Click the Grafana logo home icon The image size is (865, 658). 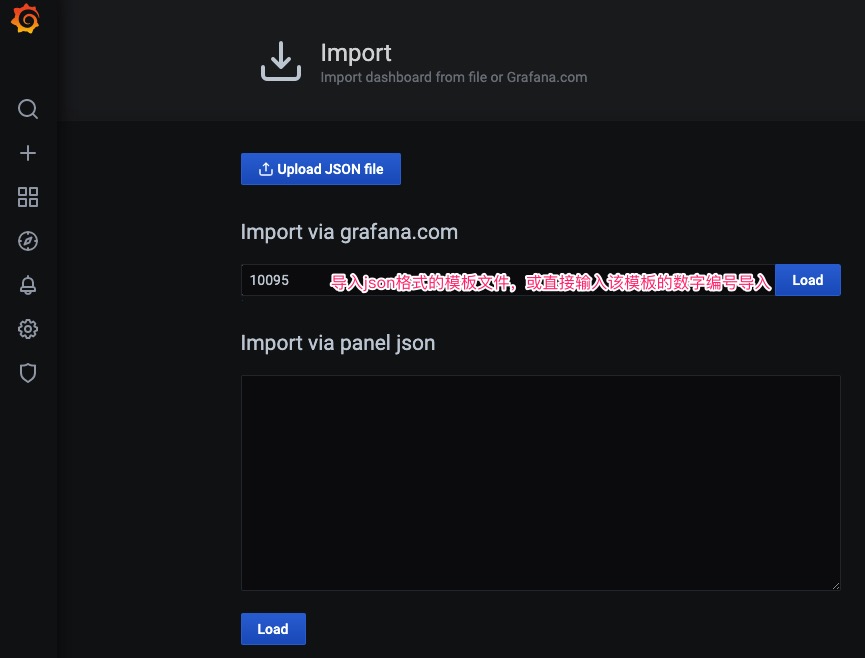27,21
